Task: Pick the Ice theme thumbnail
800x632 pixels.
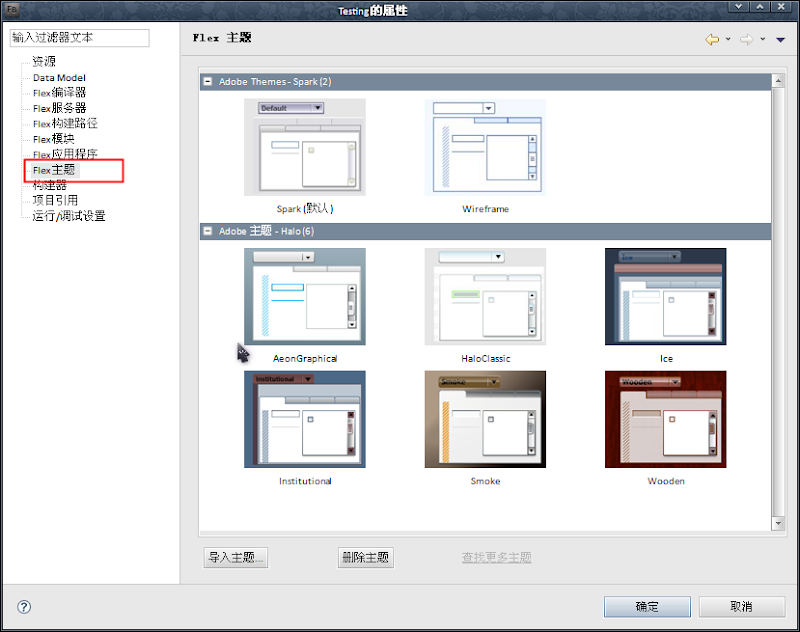Action: point(665,297)
